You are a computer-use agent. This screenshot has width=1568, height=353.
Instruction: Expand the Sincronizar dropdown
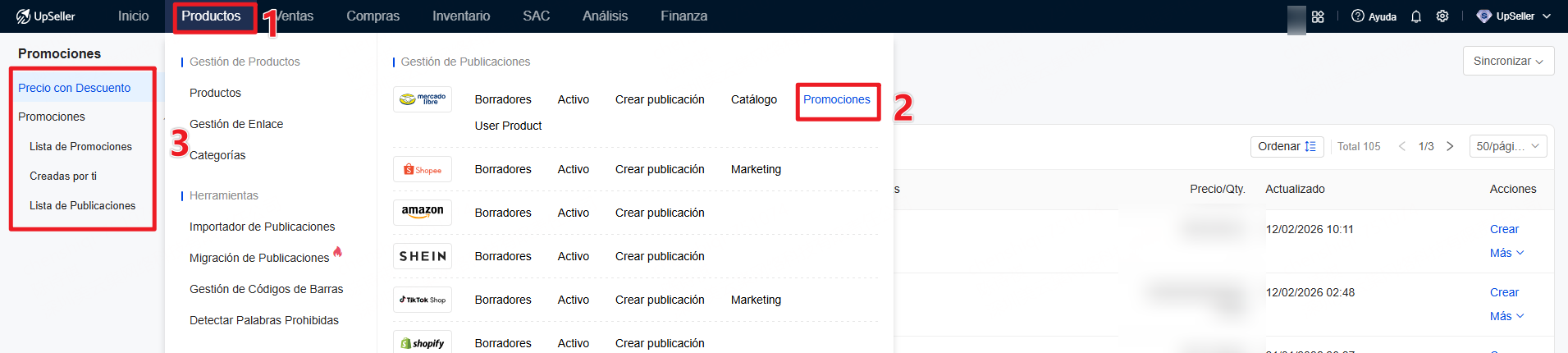(1507, 62)
